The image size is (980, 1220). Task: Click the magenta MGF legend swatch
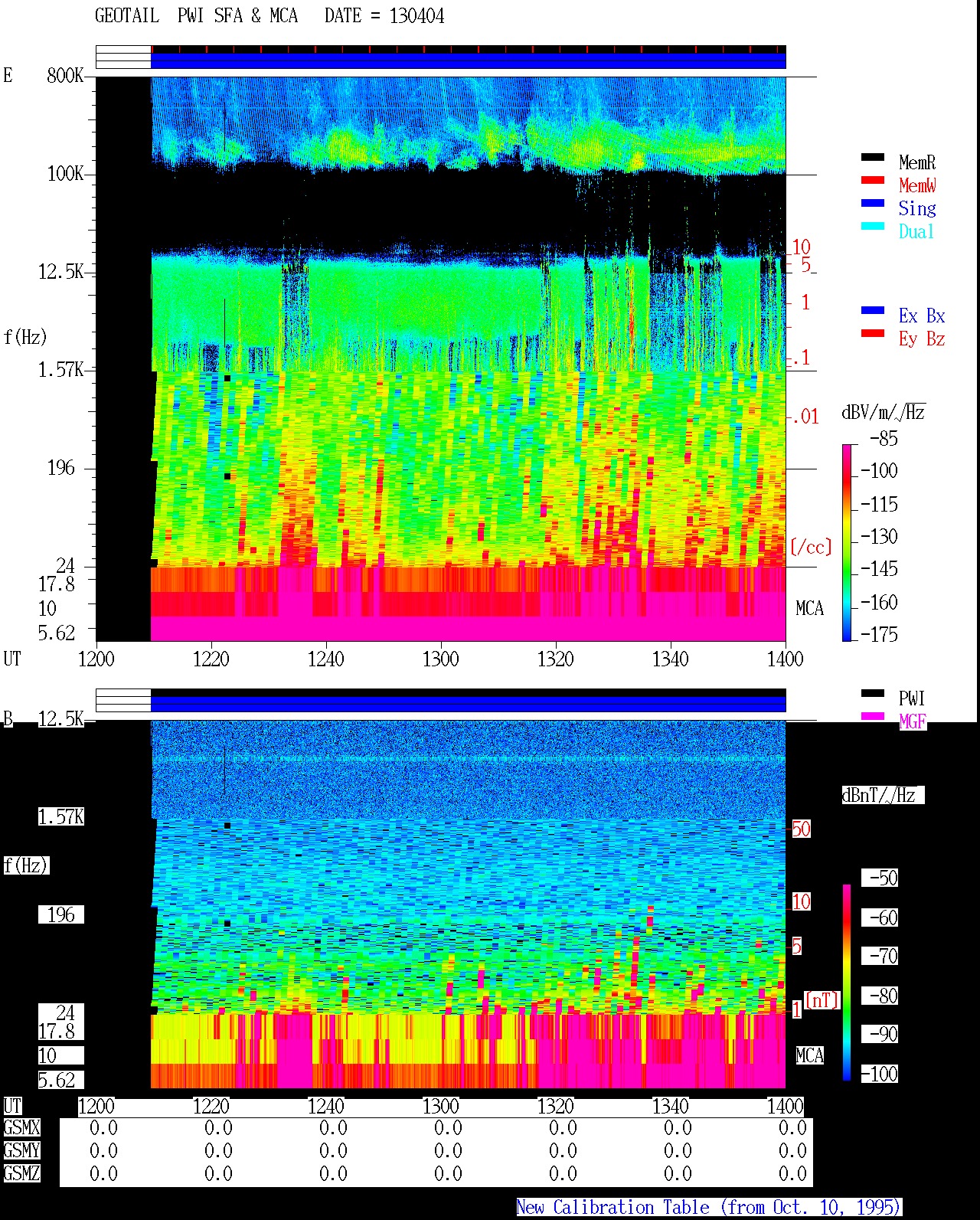point(873,717)
